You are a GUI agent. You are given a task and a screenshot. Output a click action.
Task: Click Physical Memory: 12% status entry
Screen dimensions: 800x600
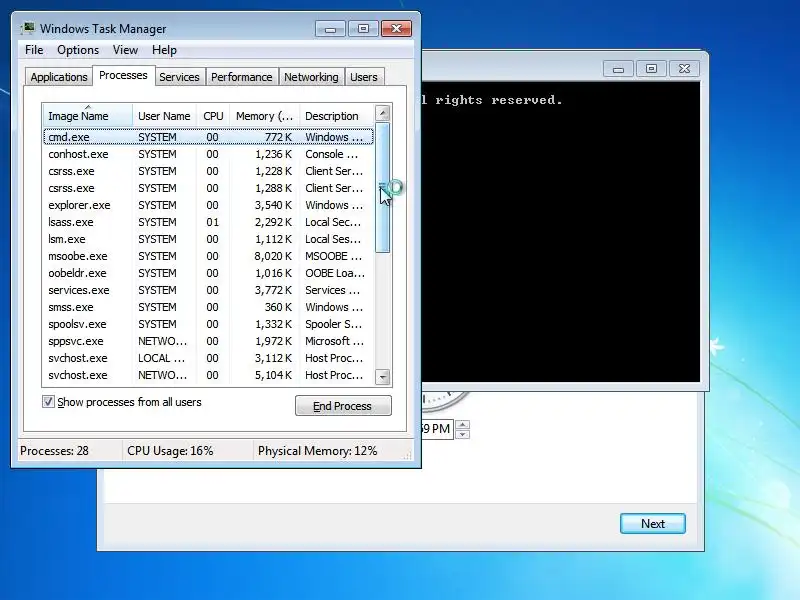(x=317, y=451)
